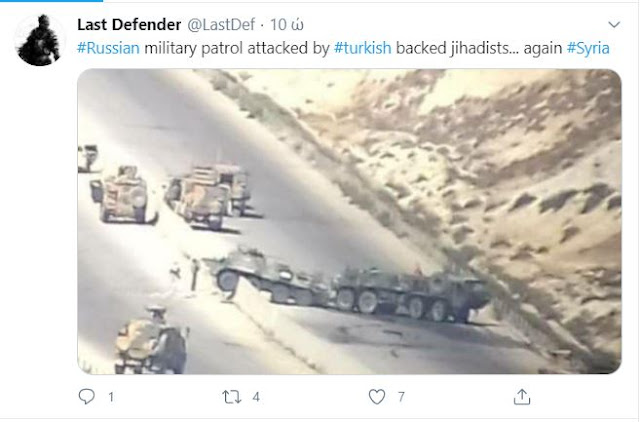Click the Last Defender display name

(129, 25)
